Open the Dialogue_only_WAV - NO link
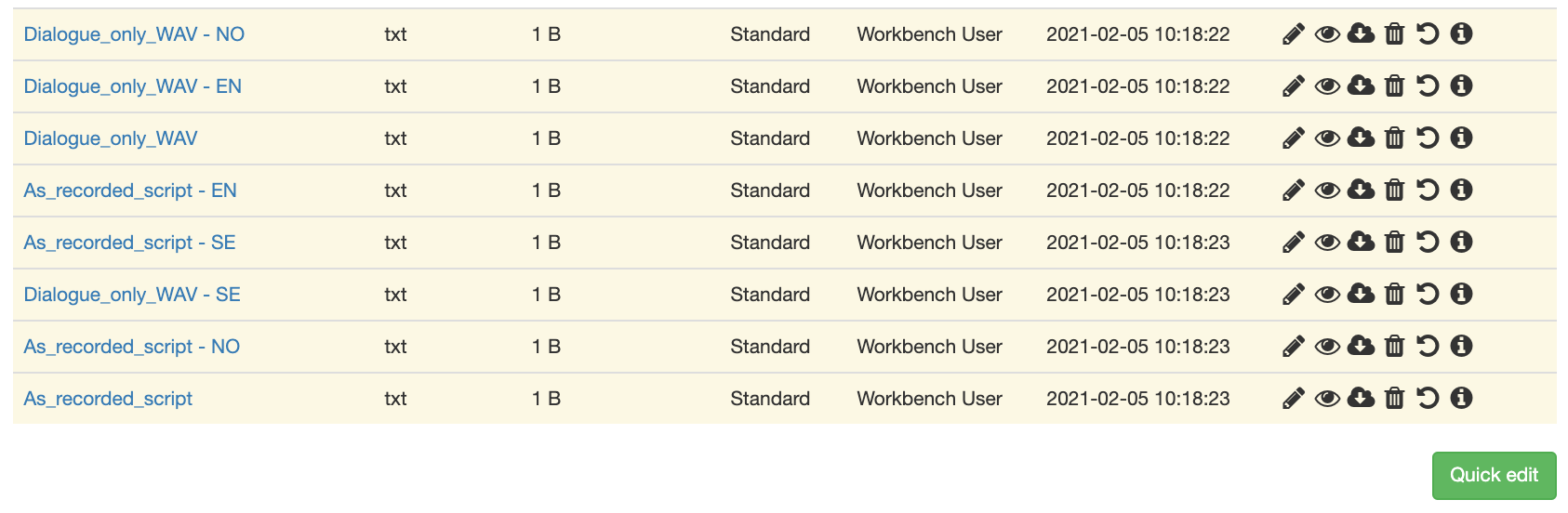 134,34
